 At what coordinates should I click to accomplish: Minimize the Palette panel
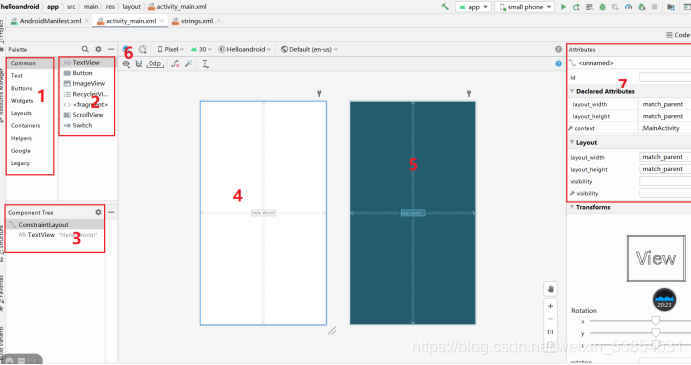pos(111,49)
